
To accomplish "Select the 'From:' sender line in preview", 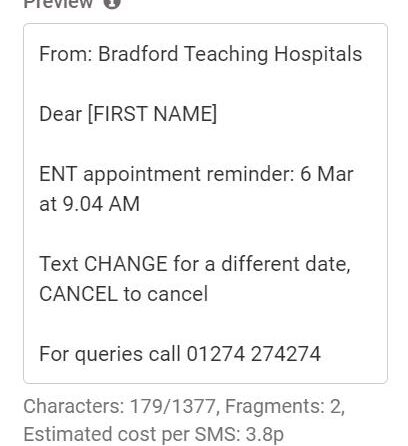I will pos(201,54).
